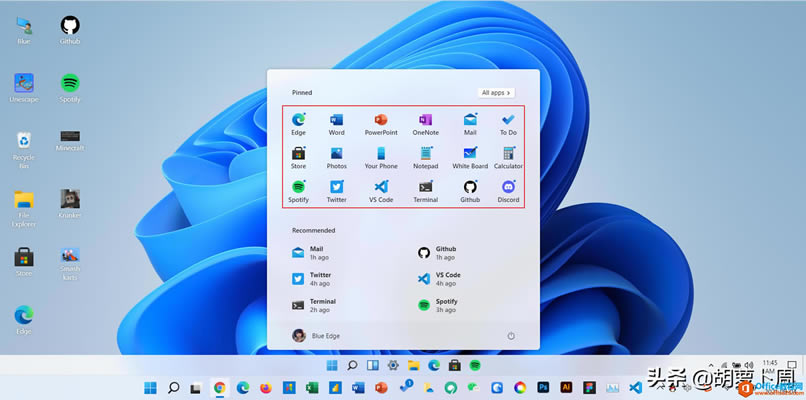Open Spotify icon on upper centered taskbar
The width and height of the screenshot is (806, 400).
click(475, 365)
